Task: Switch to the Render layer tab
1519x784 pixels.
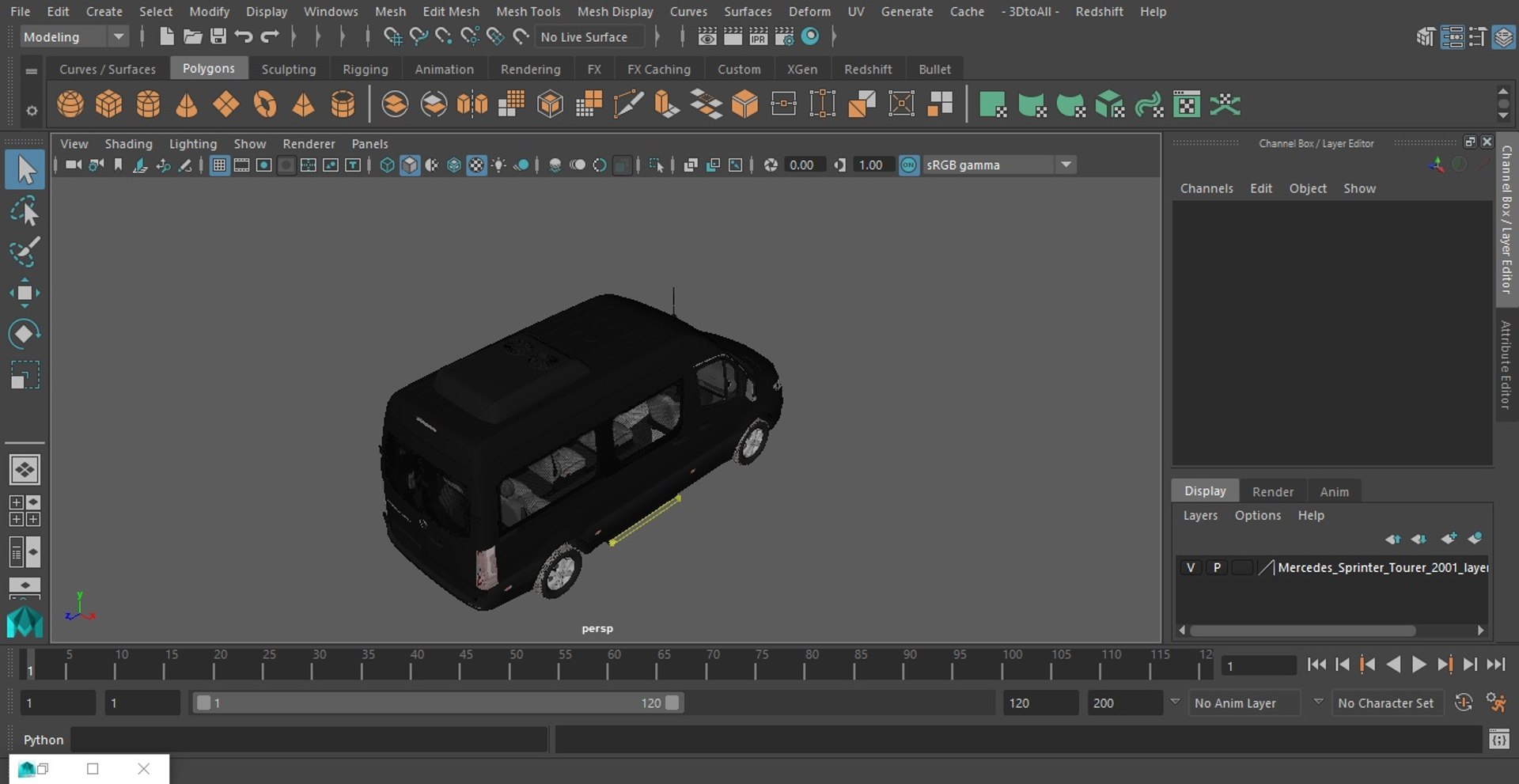Action: coord(1272,491)
